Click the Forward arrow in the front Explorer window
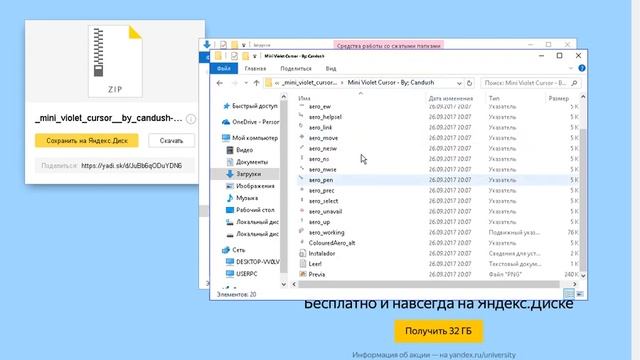Viewport: 640px width, 360px height. [x=234, y=83]
